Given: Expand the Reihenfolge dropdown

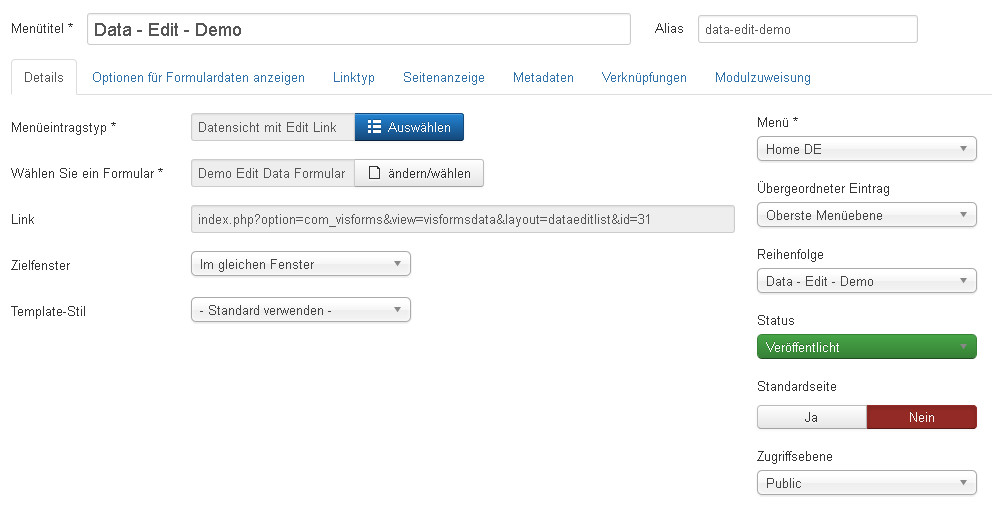Looking at the screenshot, I should [x=866, y=281].
